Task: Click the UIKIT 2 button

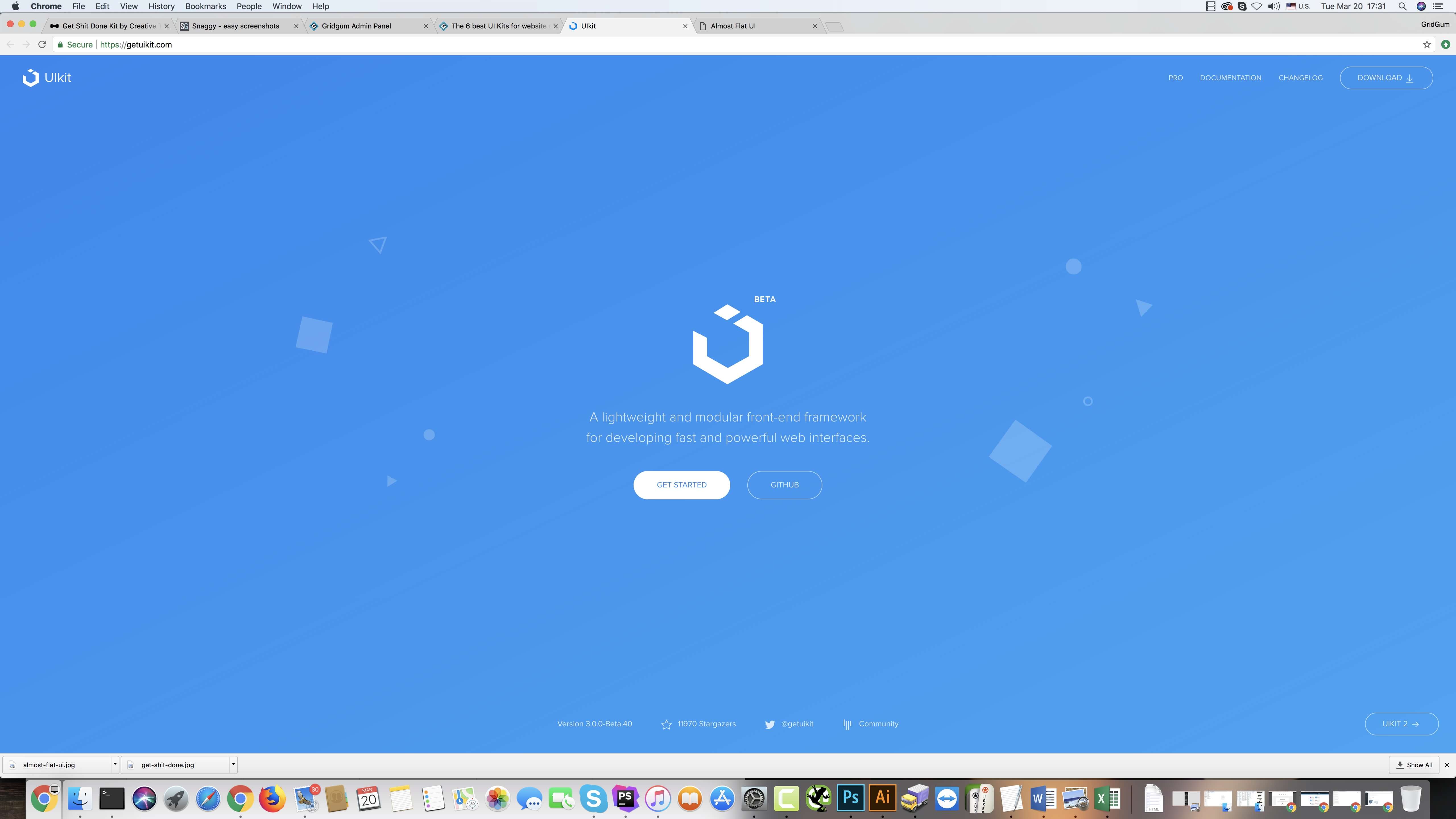Action: click(x=1401, y=723)
